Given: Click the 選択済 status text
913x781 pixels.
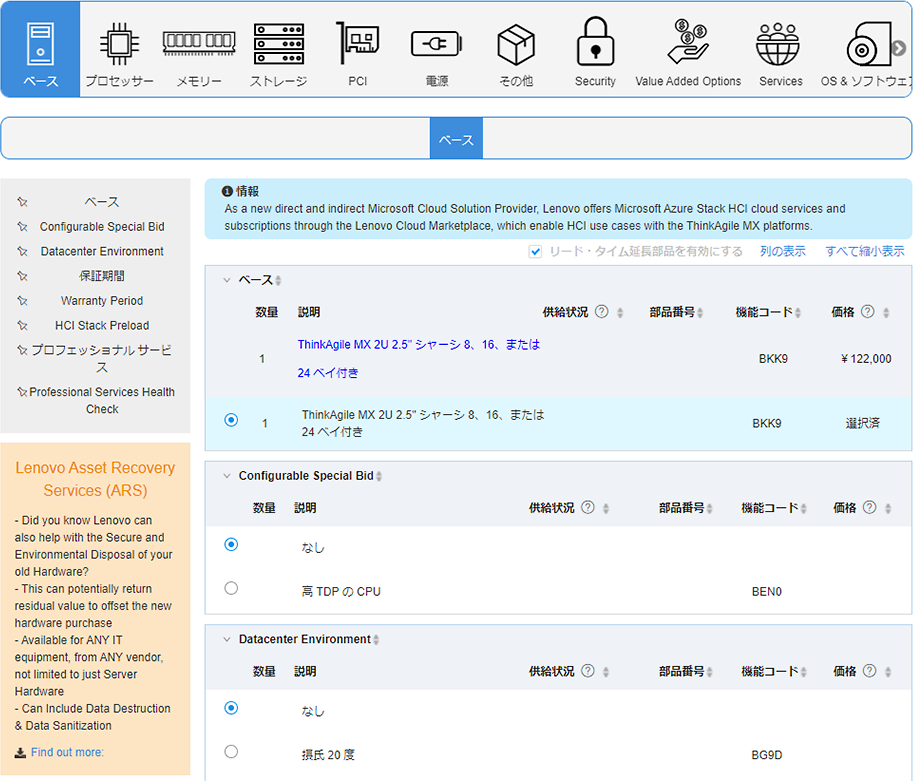Looking at the screenshot, I should coord(862,423).
